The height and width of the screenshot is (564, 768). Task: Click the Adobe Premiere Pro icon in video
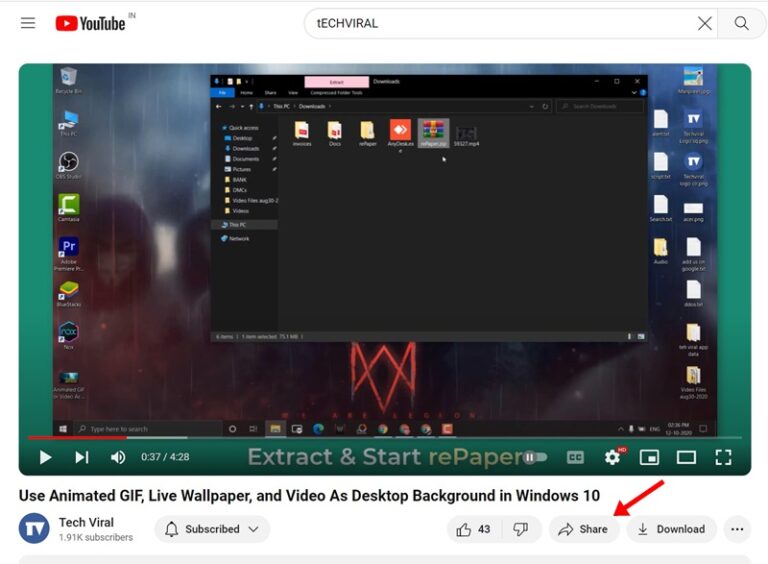69,253
